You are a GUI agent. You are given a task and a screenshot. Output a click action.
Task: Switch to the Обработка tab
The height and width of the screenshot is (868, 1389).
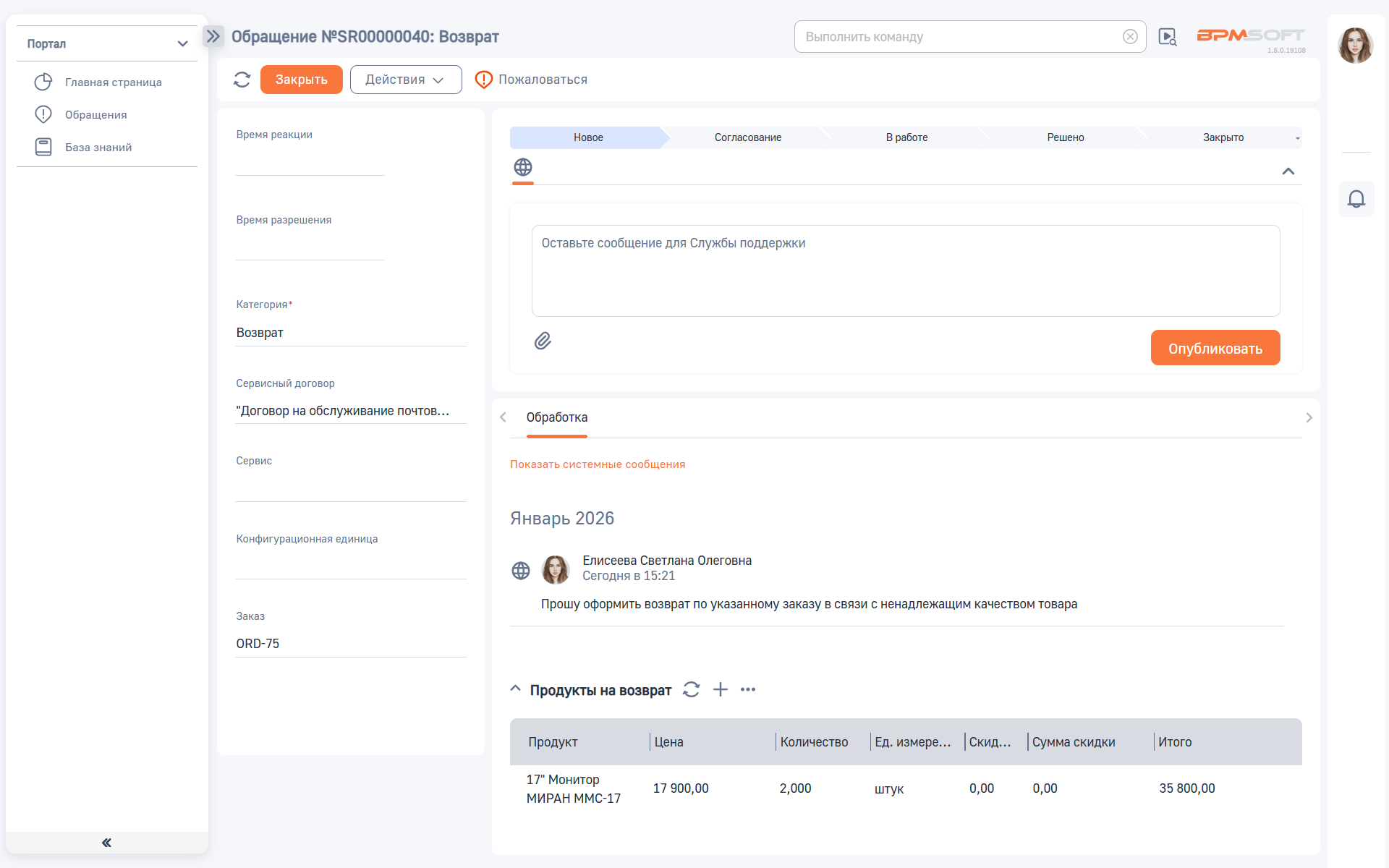click(556, 417)
